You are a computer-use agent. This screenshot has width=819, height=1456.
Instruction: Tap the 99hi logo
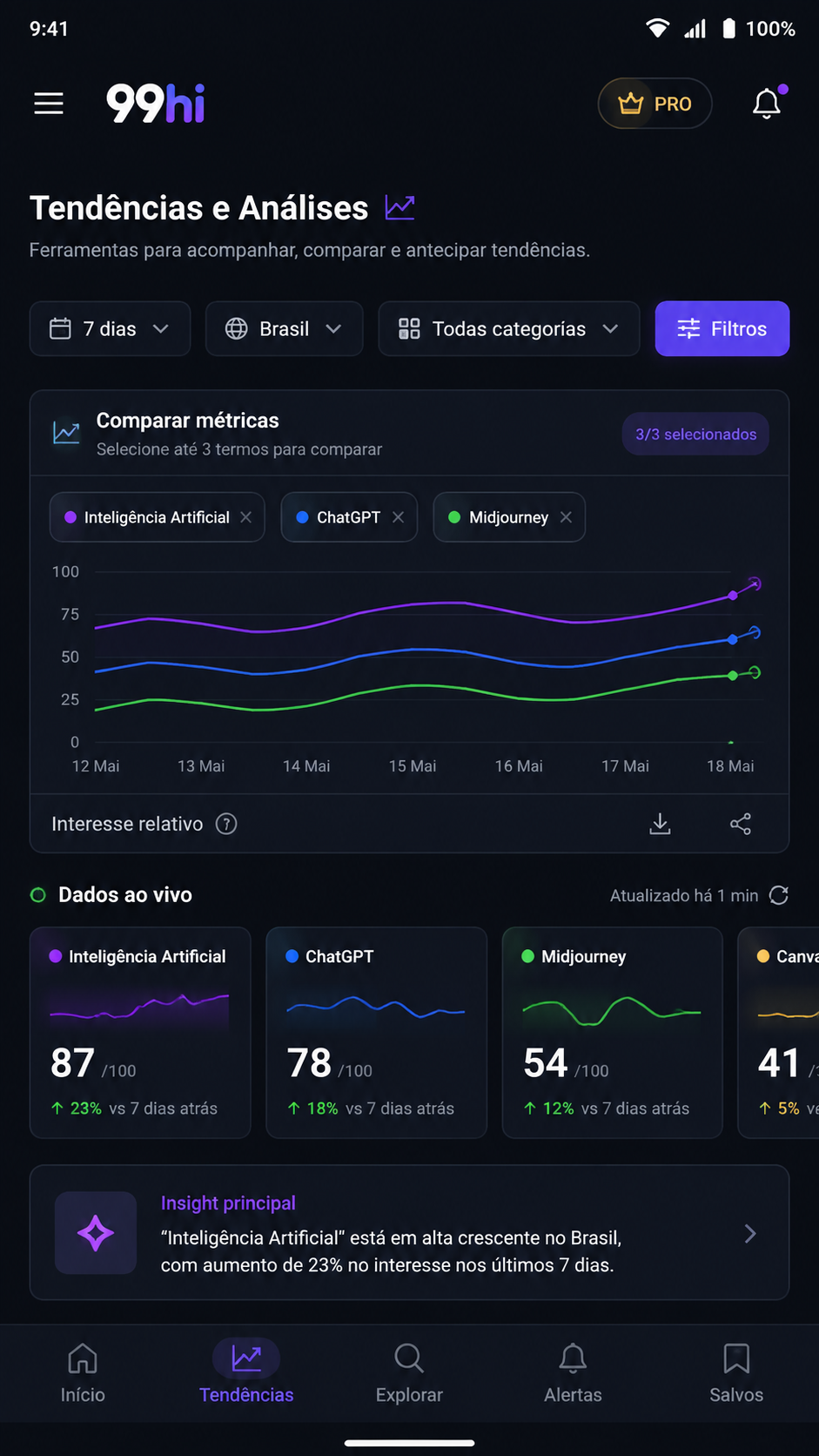coord(156,104)
